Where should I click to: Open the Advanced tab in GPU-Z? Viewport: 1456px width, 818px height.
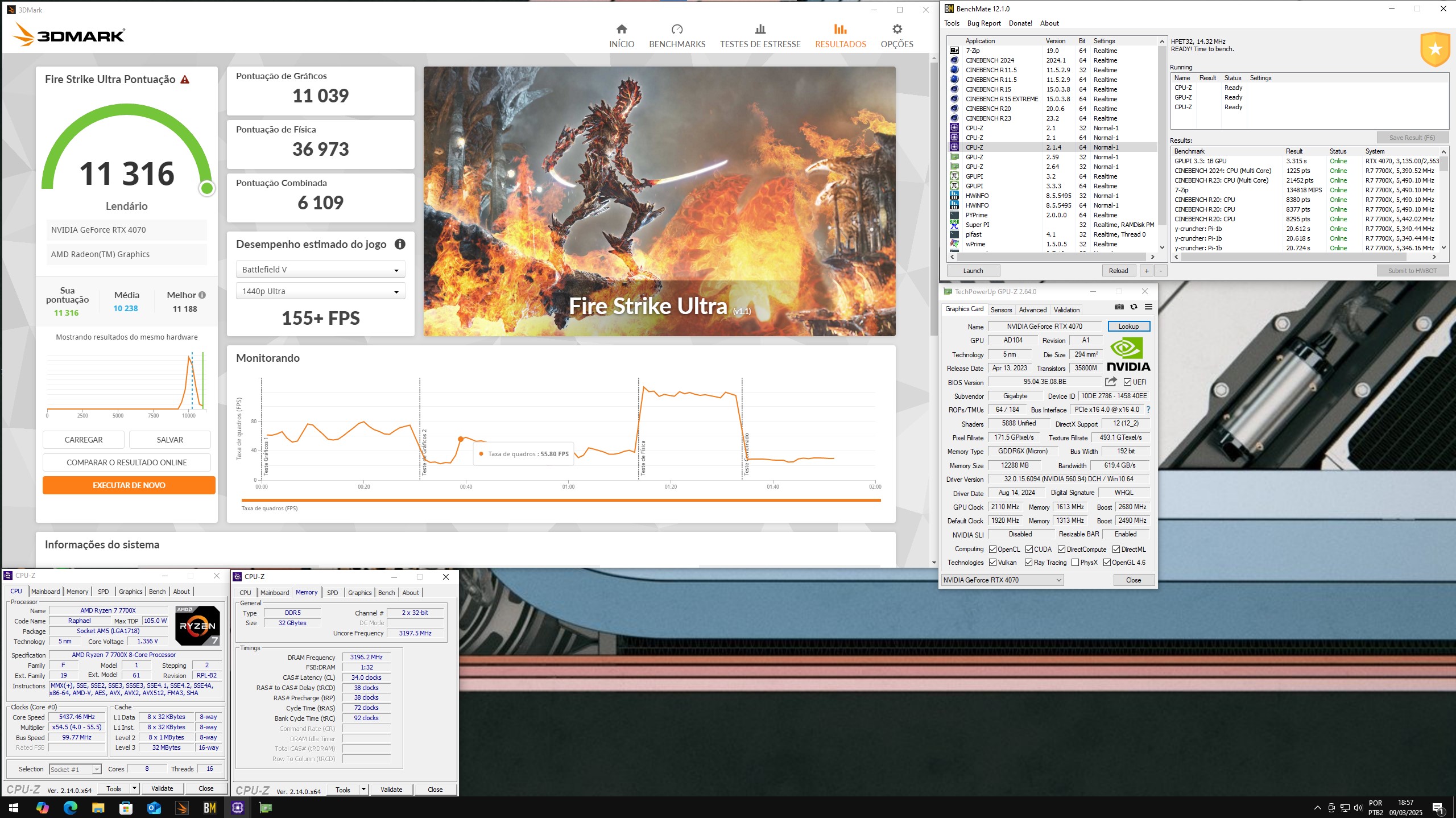point(1032,310)
